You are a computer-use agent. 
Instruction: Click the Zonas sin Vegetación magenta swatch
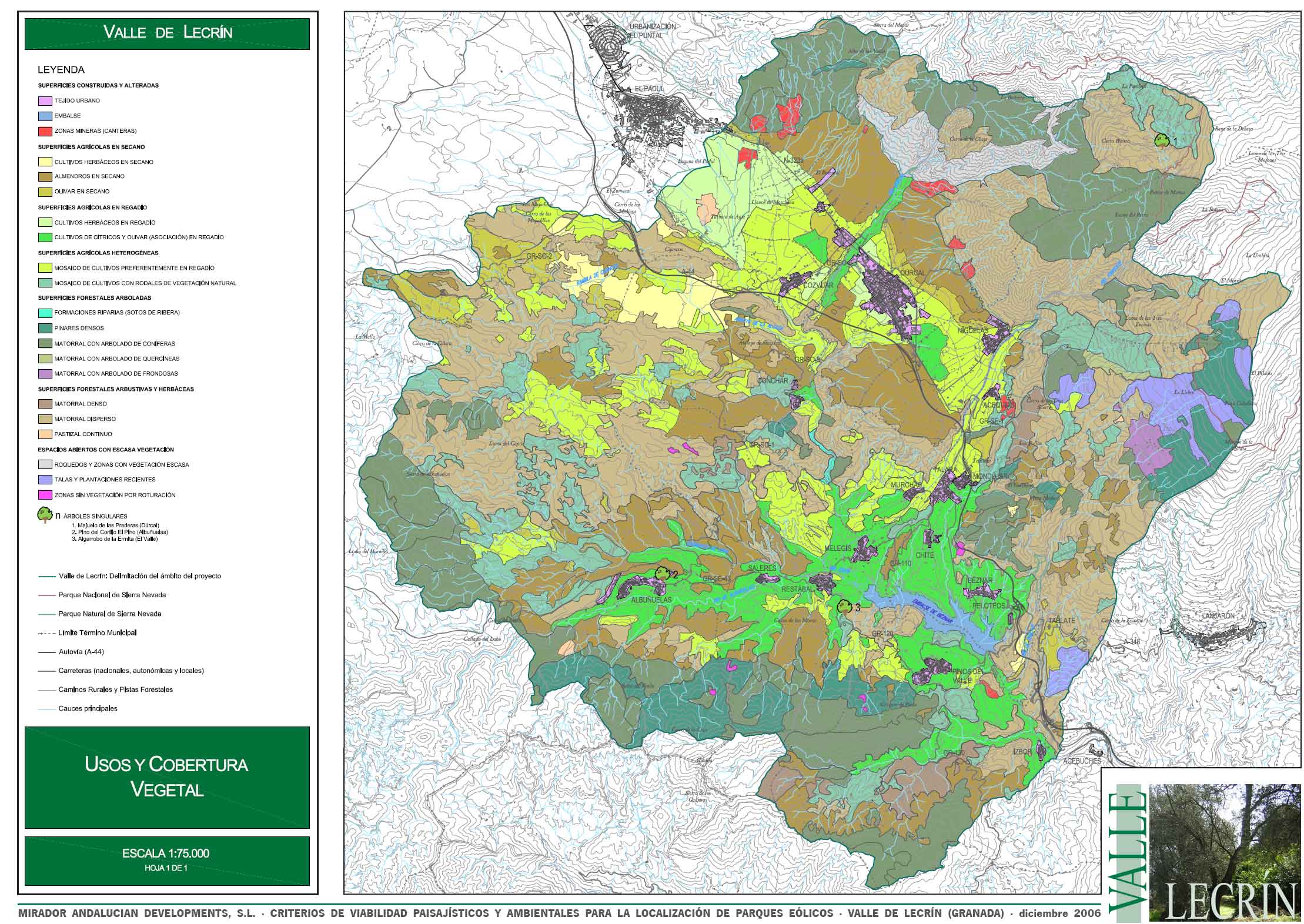45,495
